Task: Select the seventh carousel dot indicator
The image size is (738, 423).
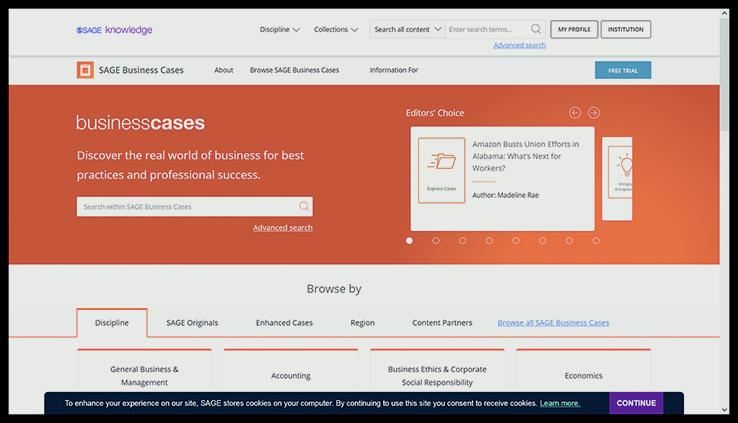Action: point(569,240)
